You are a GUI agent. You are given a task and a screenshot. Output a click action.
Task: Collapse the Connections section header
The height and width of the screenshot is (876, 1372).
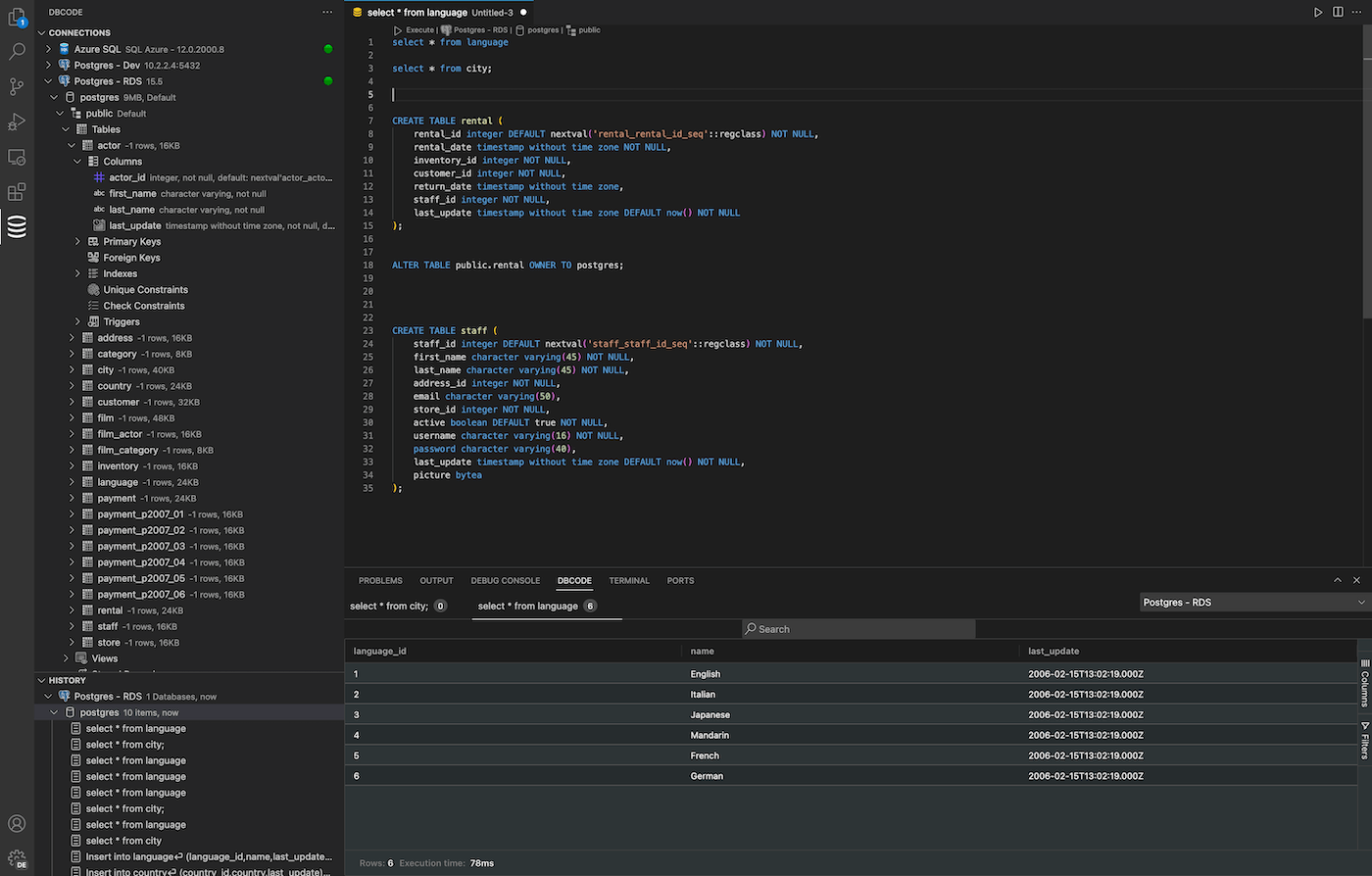click(x=79, y=32)
